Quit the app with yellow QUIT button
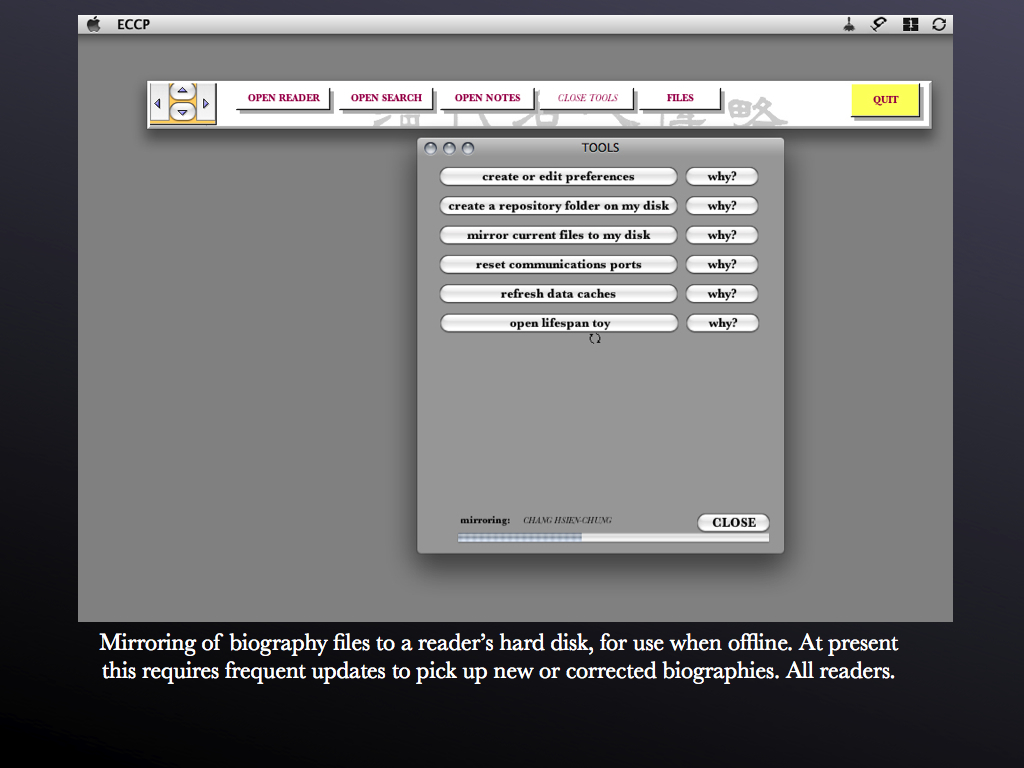The image size is (1024, 768). [x=886, y=100]
